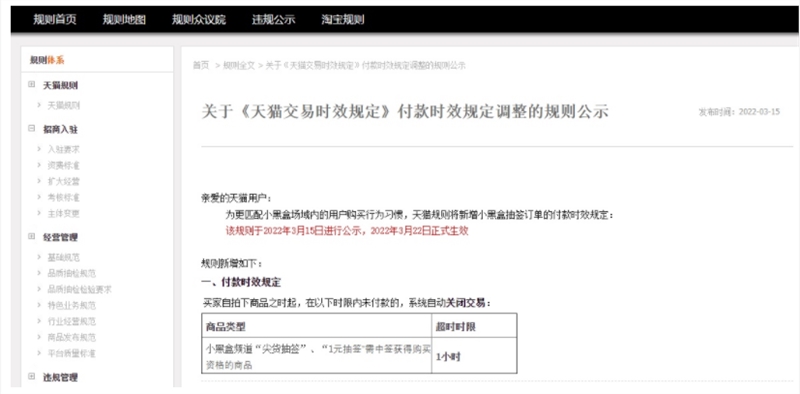Click the chevron arrow before 入驻要求
The height and width of the screenshot is (394, 800).
[x=39, y=149]
